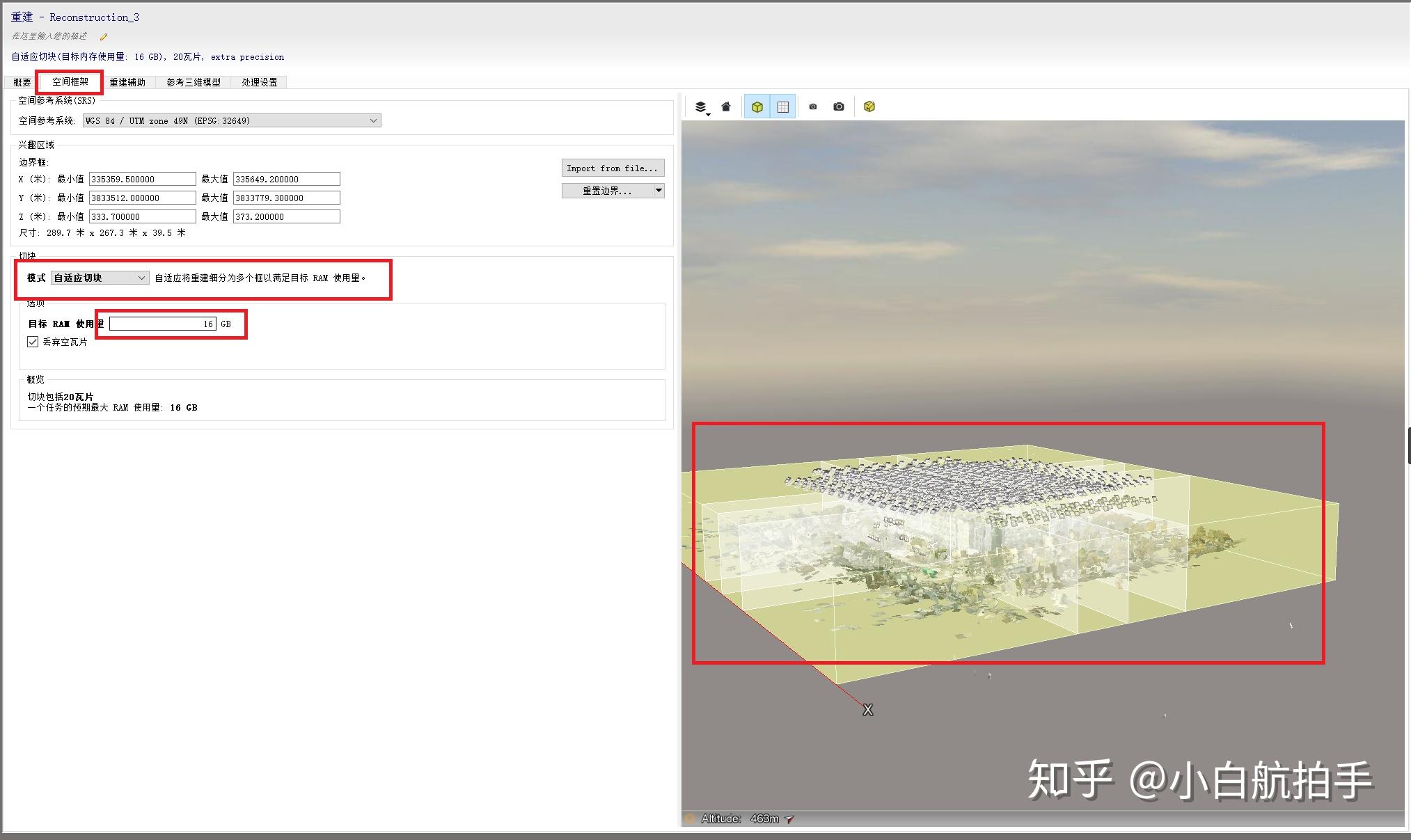
Task: Open the 空间参考系统 WGS 84 dropdown
Action: point(232,120)
